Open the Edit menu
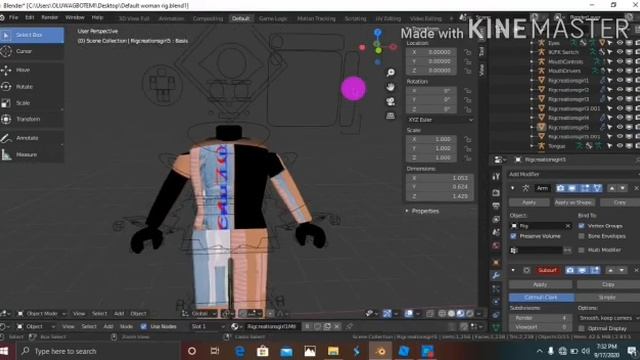Screen dimensions: 640x360 29,18
